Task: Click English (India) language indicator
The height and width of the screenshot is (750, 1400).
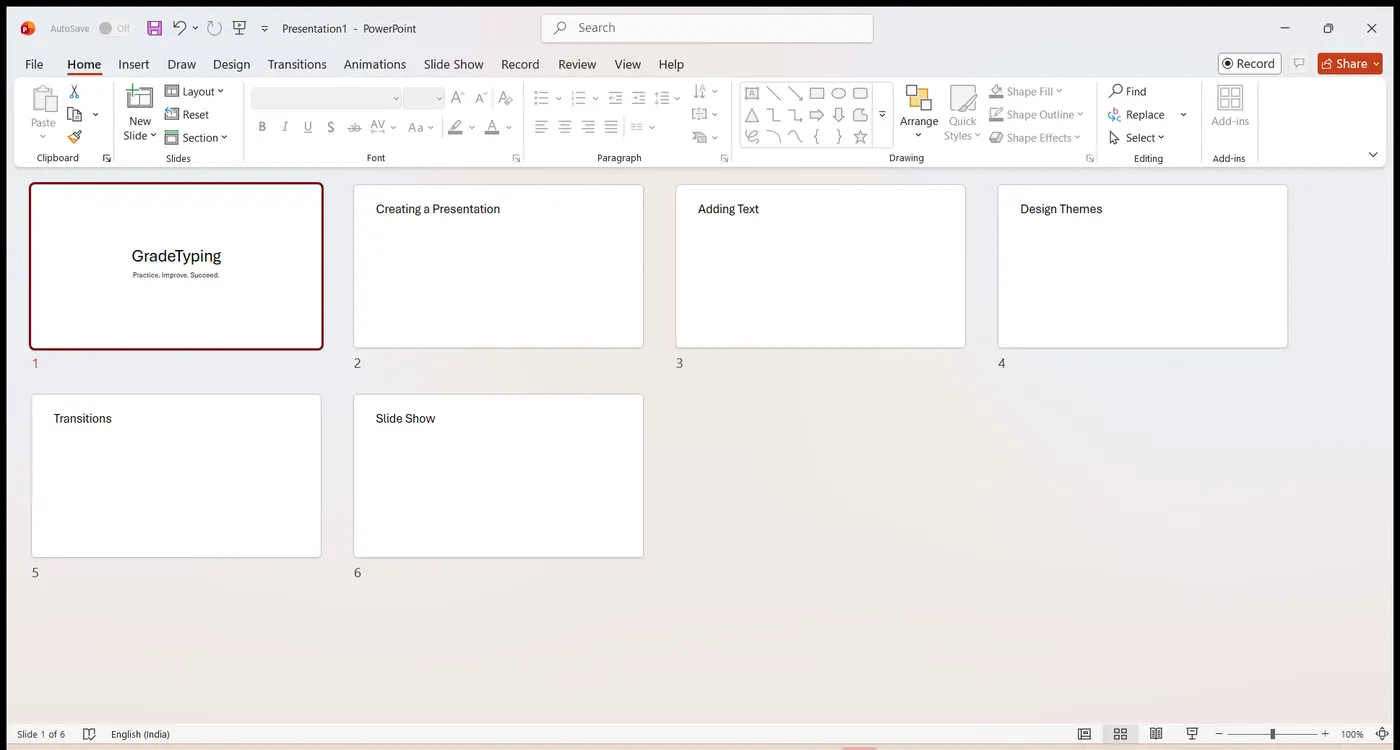Action: point(140,734)
